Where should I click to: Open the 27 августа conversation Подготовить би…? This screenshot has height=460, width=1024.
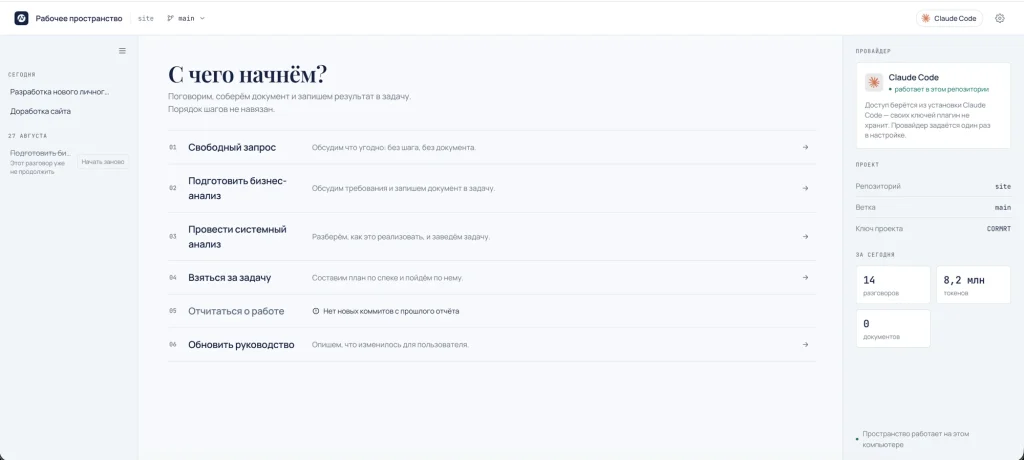point(40,153)
